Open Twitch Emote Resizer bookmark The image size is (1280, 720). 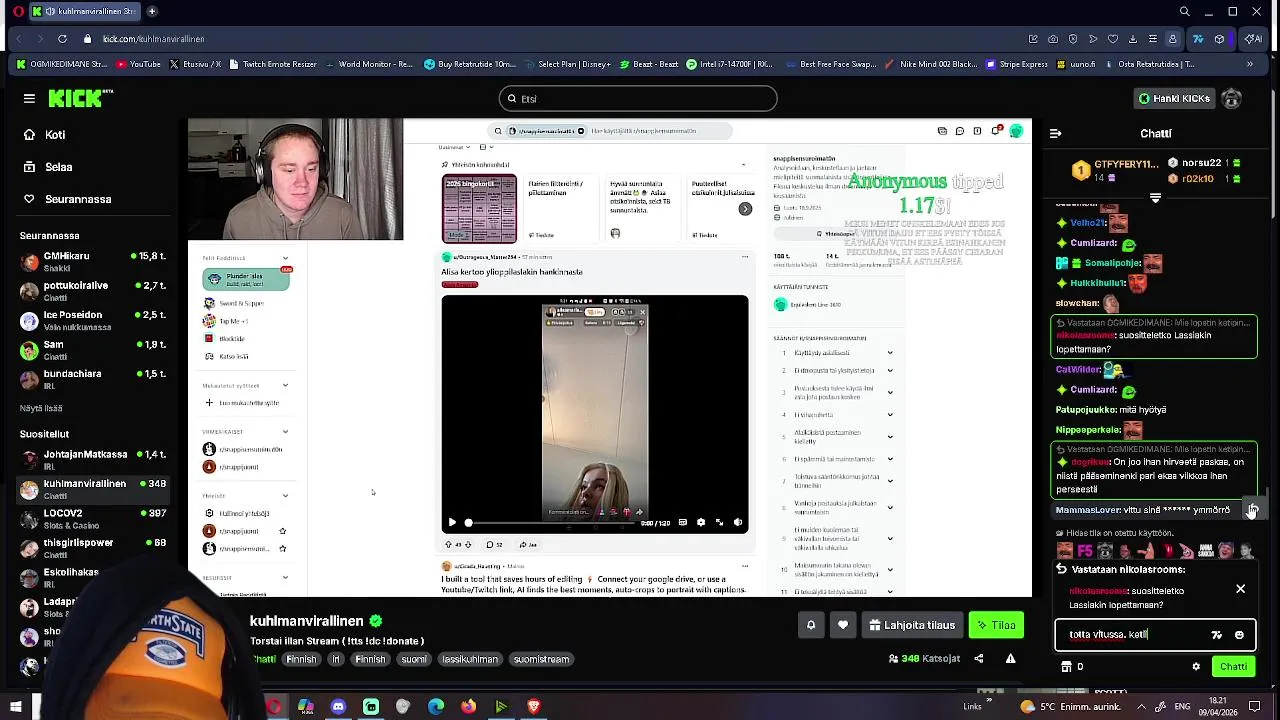[273, 64]
